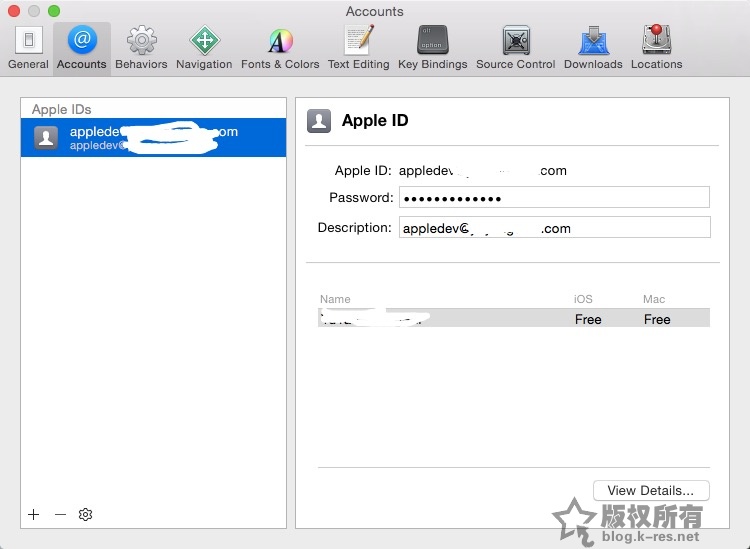Select the appledev Apple ID row
Viewport: 750px width, 549px height.
pyautogui.click(x=154, y=138)
